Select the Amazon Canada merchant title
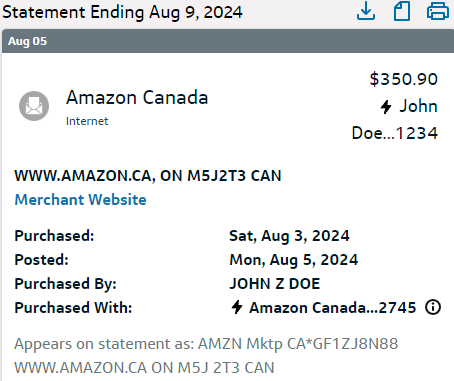Screen dimensions: 454x381 point(137,98)
